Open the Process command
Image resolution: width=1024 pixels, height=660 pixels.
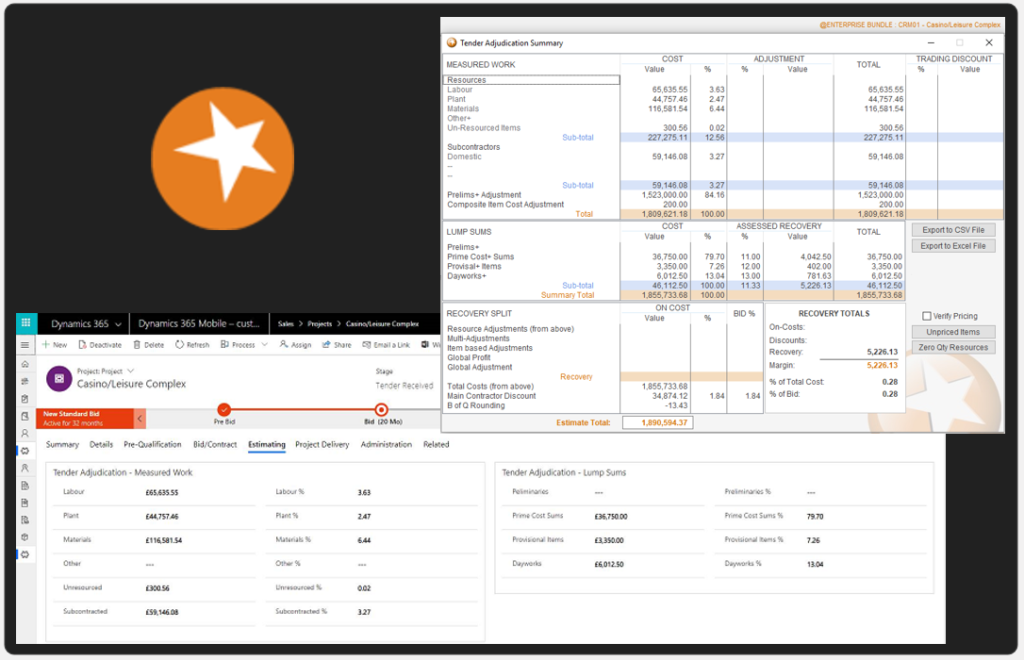click(238, 345)
